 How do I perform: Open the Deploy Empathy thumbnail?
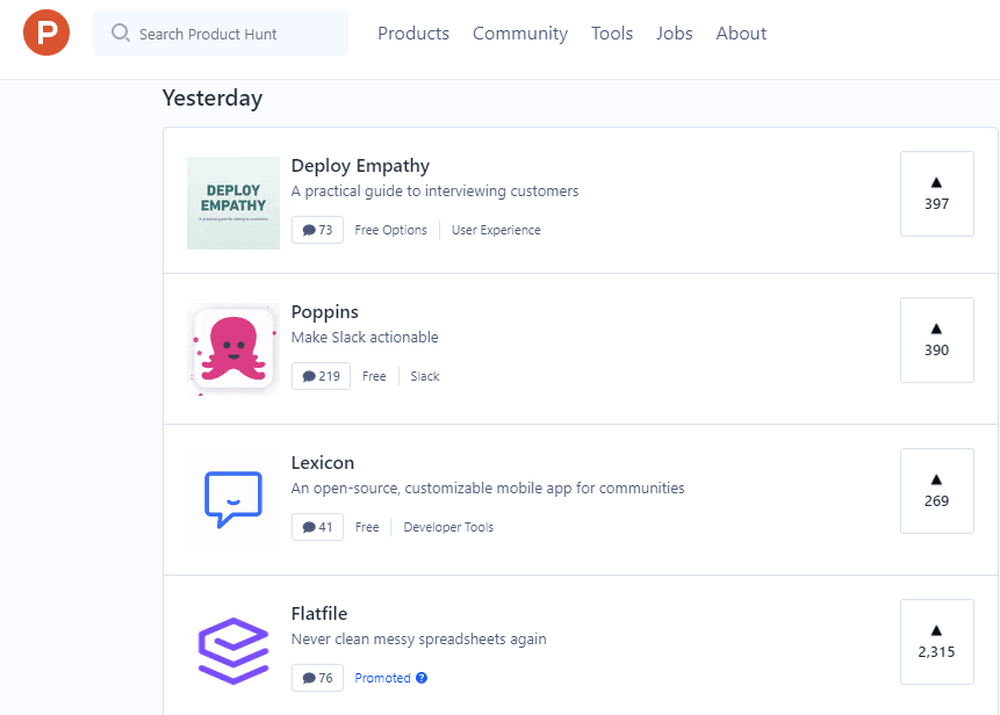(x=233, y=203)
